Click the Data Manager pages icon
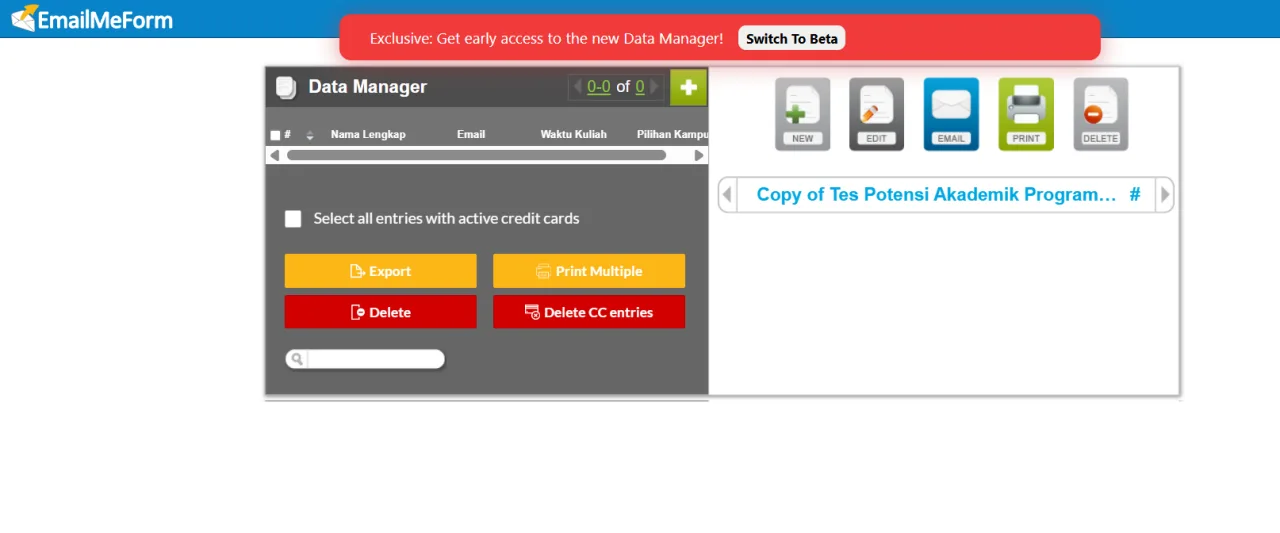1280x533 pixels. point(286,87)
